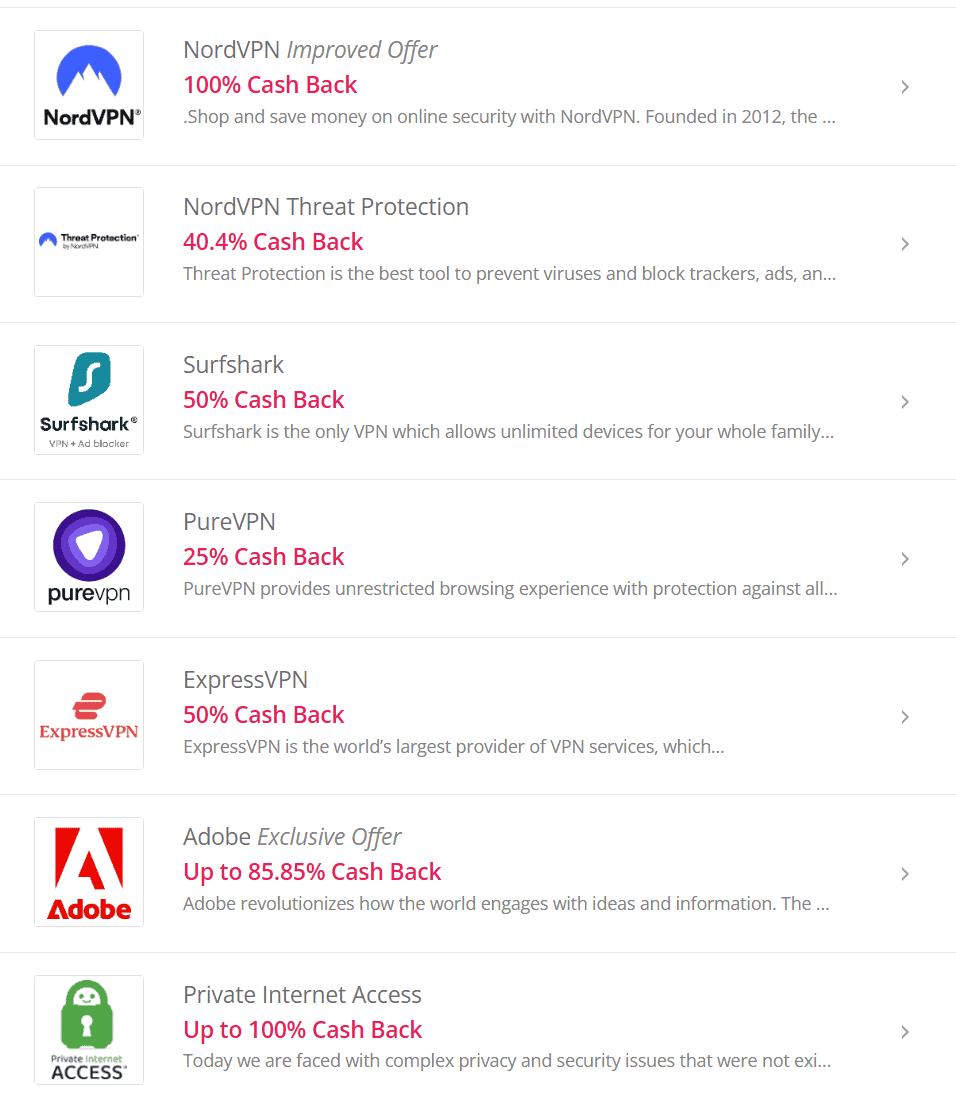The height and width of the screenshot is (1105, 956).
Task: Select the PureVPN 25% Cash Back link
Action: pyautogui.click(x=264, y=557)
